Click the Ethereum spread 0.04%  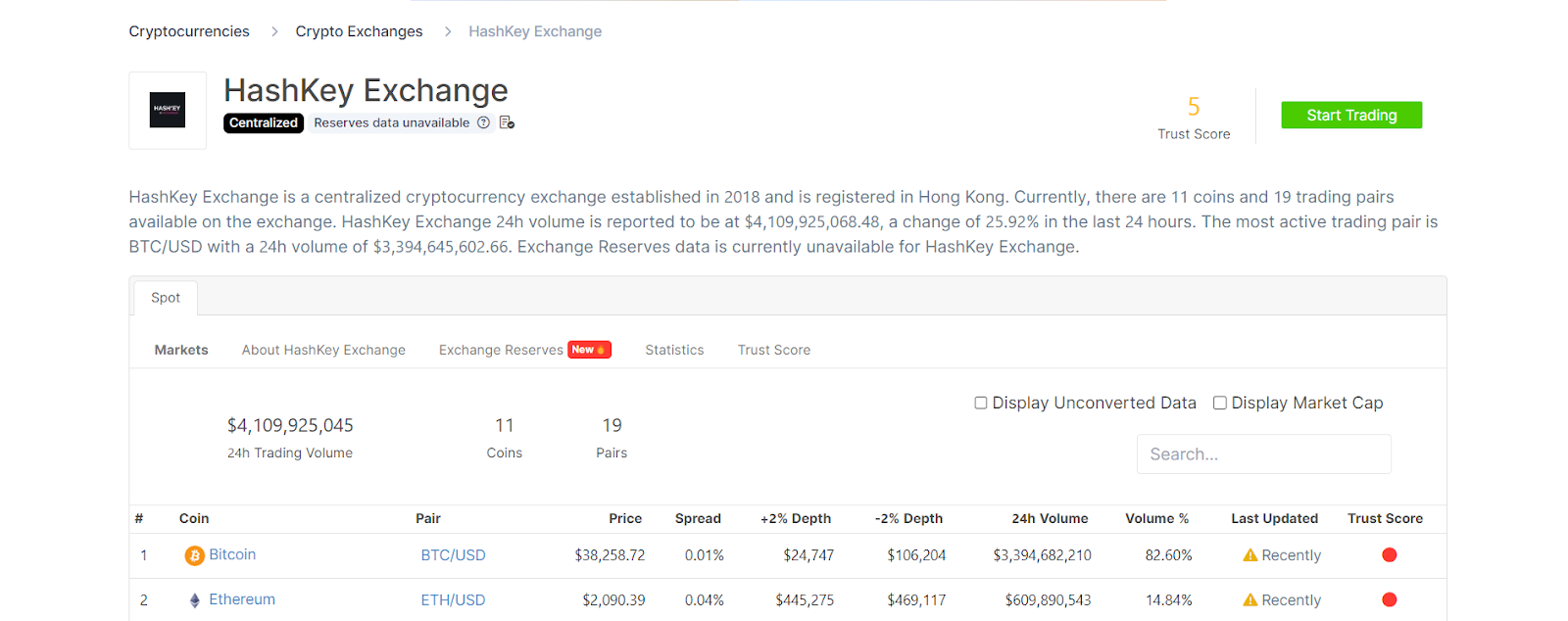click(x=704, y=600)
